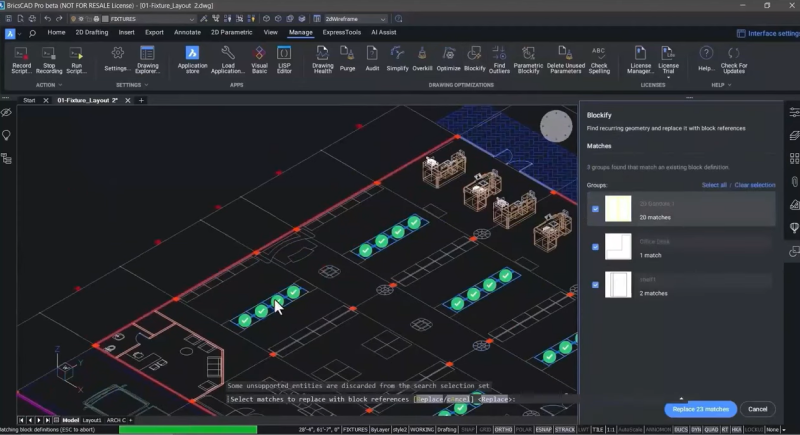Run Check Spelling

599,54
